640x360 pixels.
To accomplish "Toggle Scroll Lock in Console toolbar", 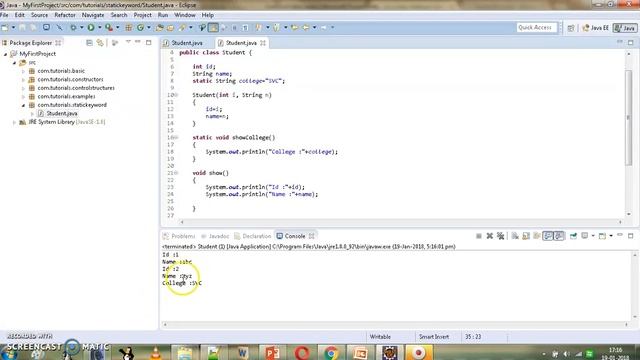I will click(x=526, y=236).
